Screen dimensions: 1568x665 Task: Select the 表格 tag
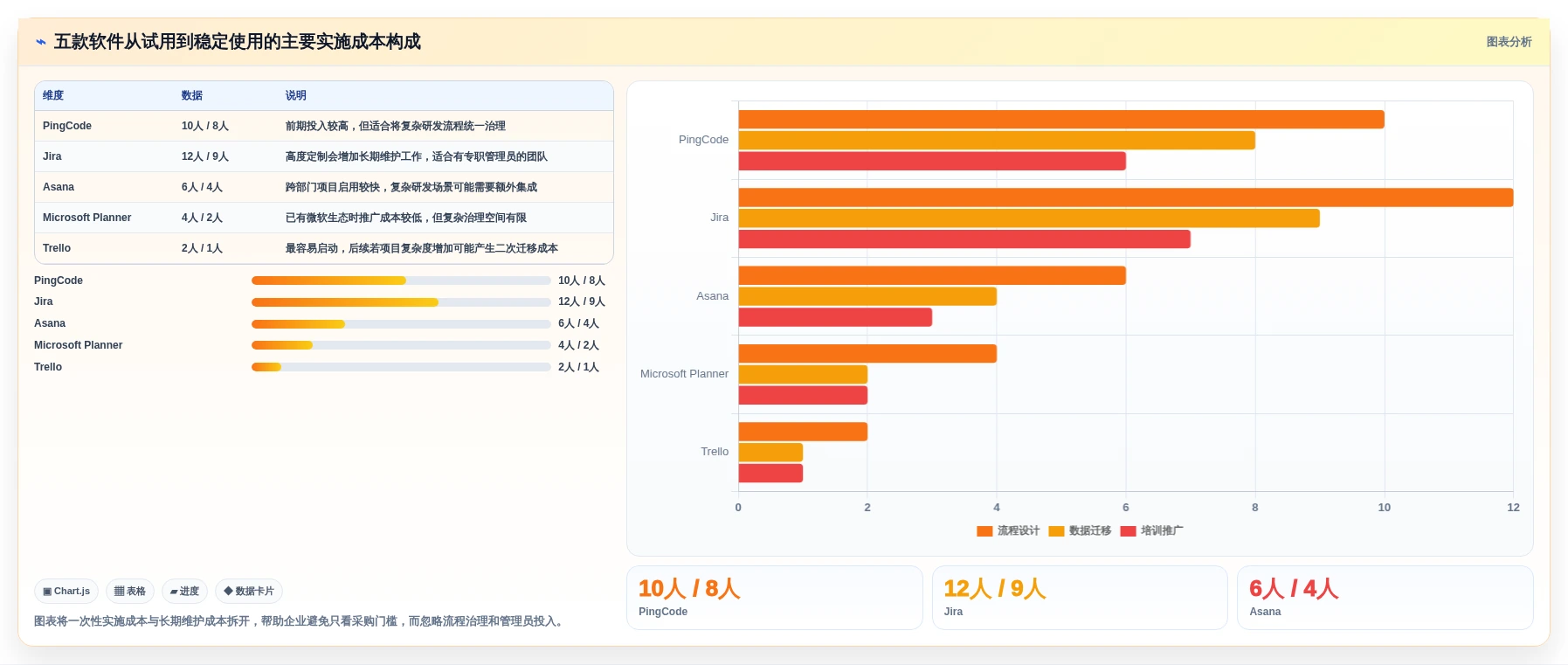pyautogui.click(x=130, y=592)
